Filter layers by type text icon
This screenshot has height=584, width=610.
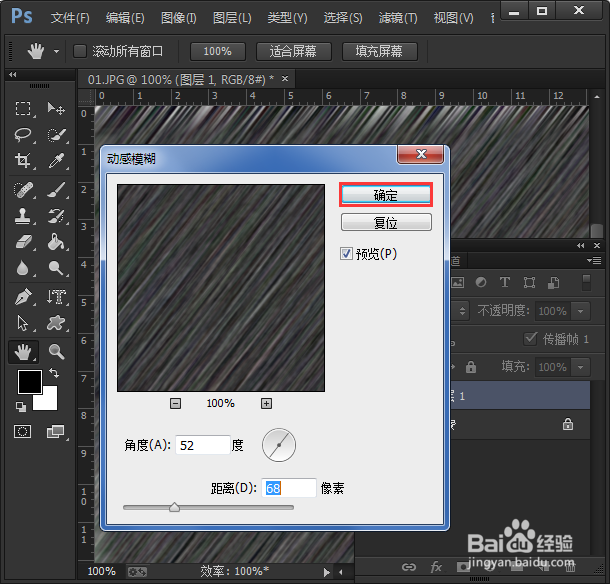pos(505,282)
